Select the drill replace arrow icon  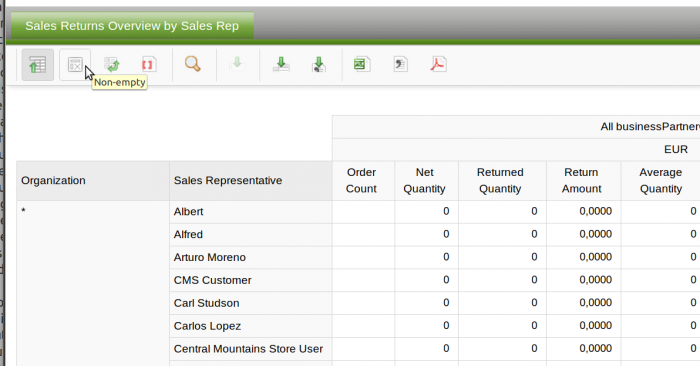point(318,64)
